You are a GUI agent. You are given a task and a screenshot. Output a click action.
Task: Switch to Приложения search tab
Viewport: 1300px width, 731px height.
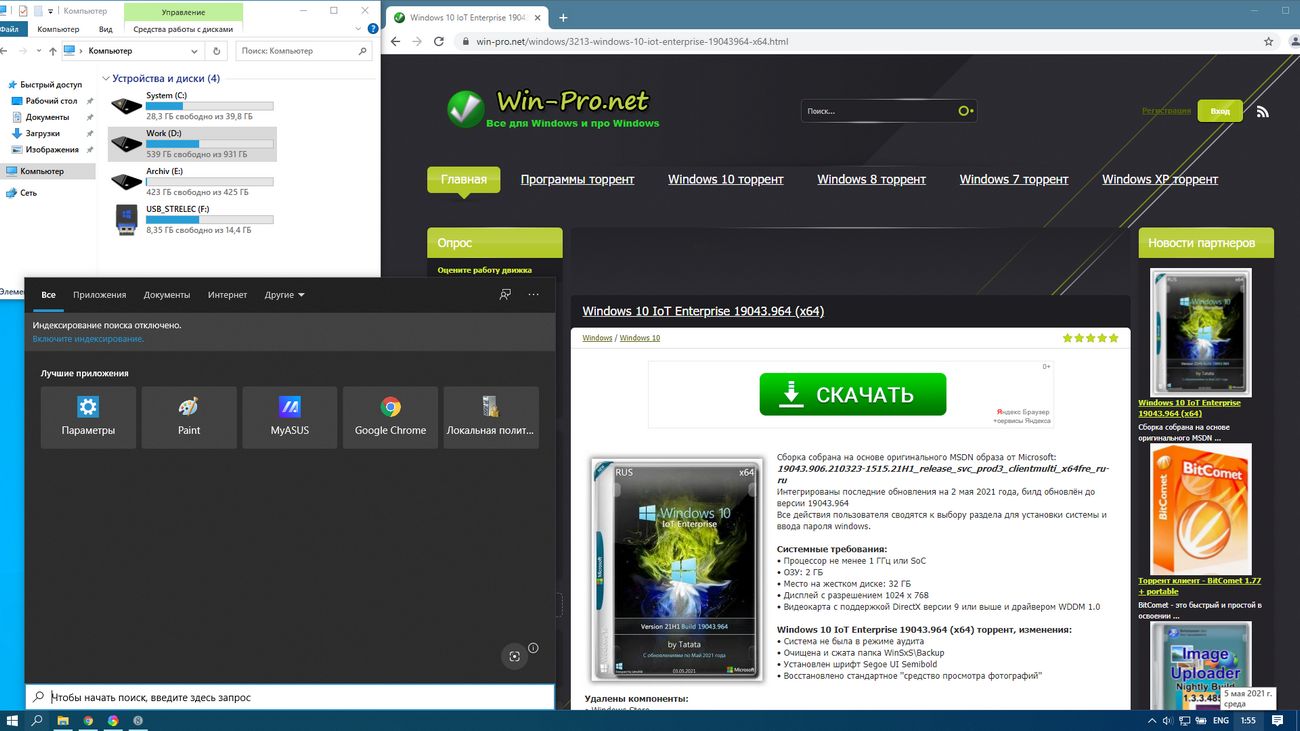100,295
